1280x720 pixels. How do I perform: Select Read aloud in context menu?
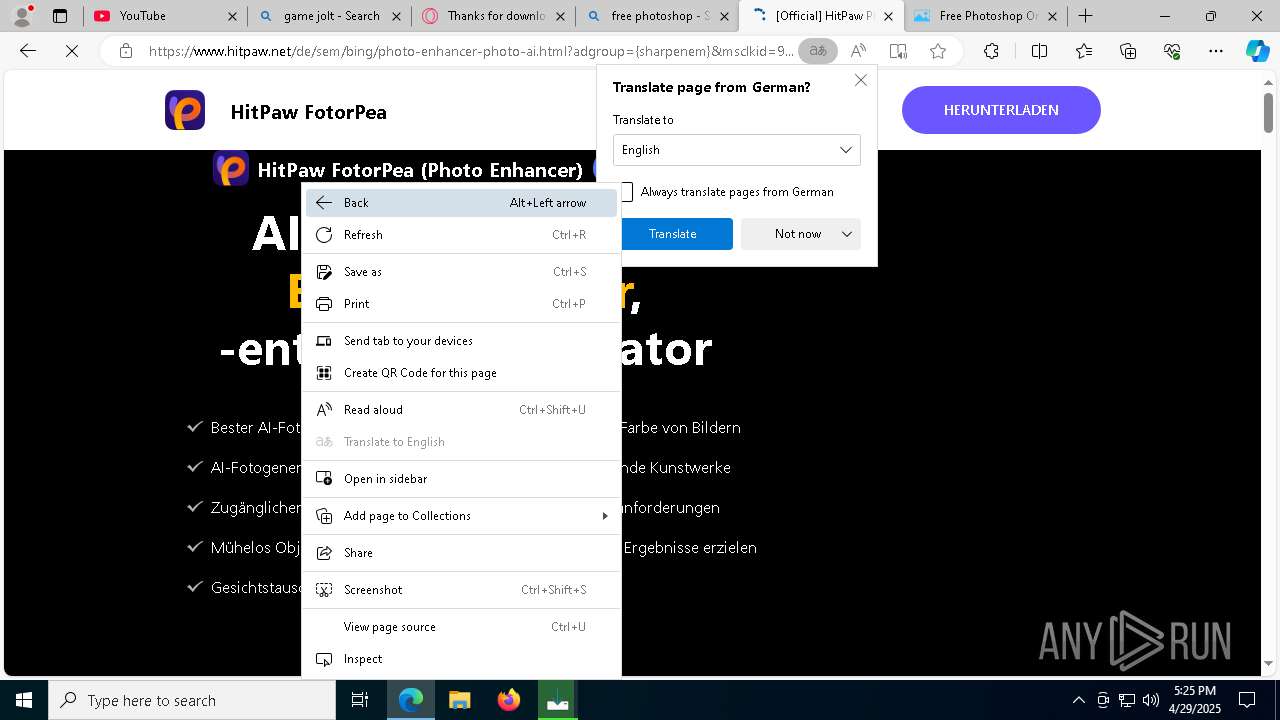pos(461,410)
